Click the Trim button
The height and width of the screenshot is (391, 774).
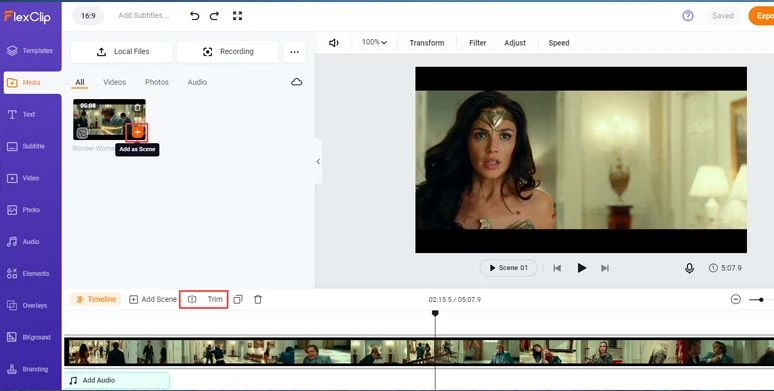point(215,299)
